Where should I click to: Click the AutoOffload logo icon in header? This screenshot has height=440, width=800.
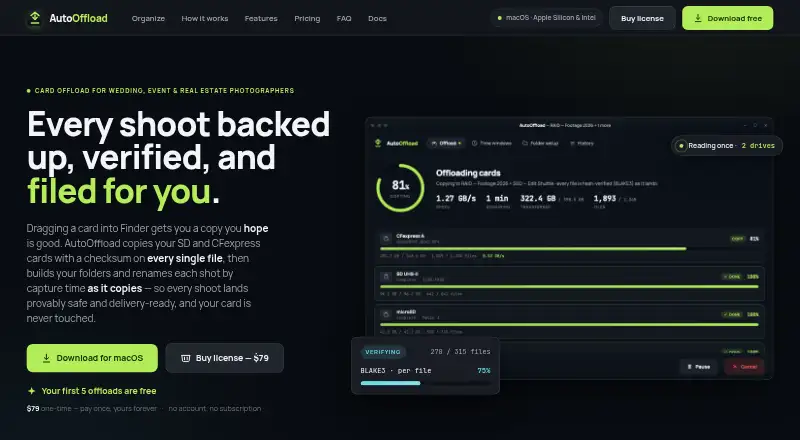[x=35, y=18]
